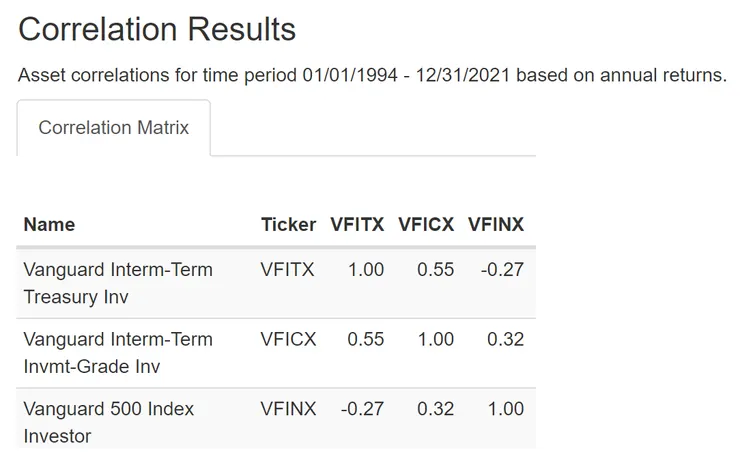Click the asset correlations time period text
This screenshot has height=466, width=740.
point(372,77)
